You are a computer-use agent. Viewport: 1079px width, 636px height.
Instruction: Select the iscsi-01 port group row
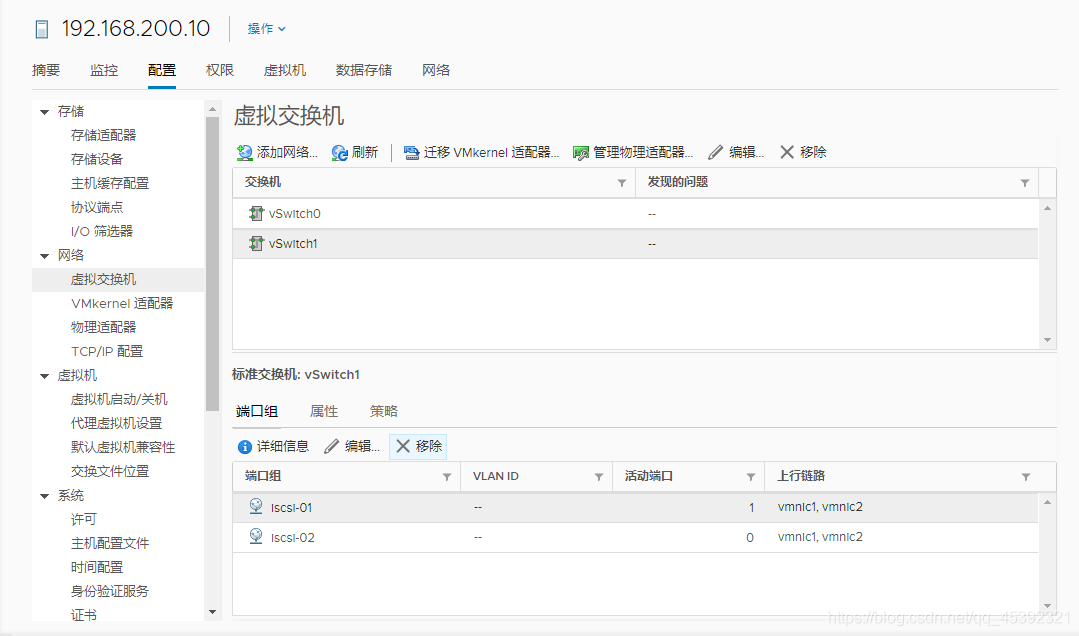635,507
